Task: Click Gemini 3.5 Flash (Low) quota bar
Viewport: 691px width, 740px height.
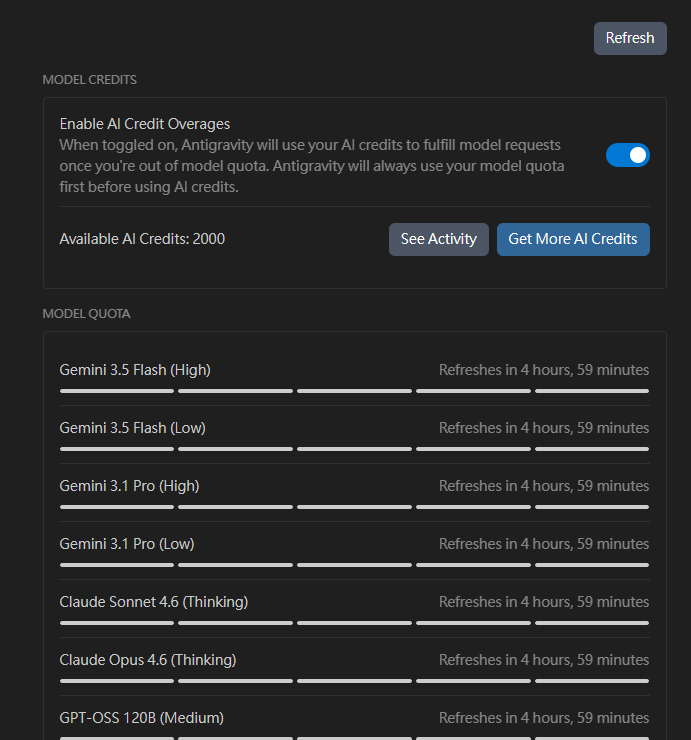Action: pyautogui.click(x=354, y=449)
